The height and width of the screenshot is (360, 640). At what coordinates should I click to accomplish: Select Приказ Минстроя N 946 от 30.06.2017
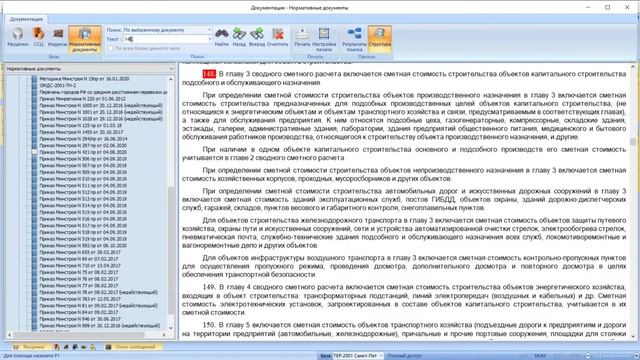(x=79, y=319)
